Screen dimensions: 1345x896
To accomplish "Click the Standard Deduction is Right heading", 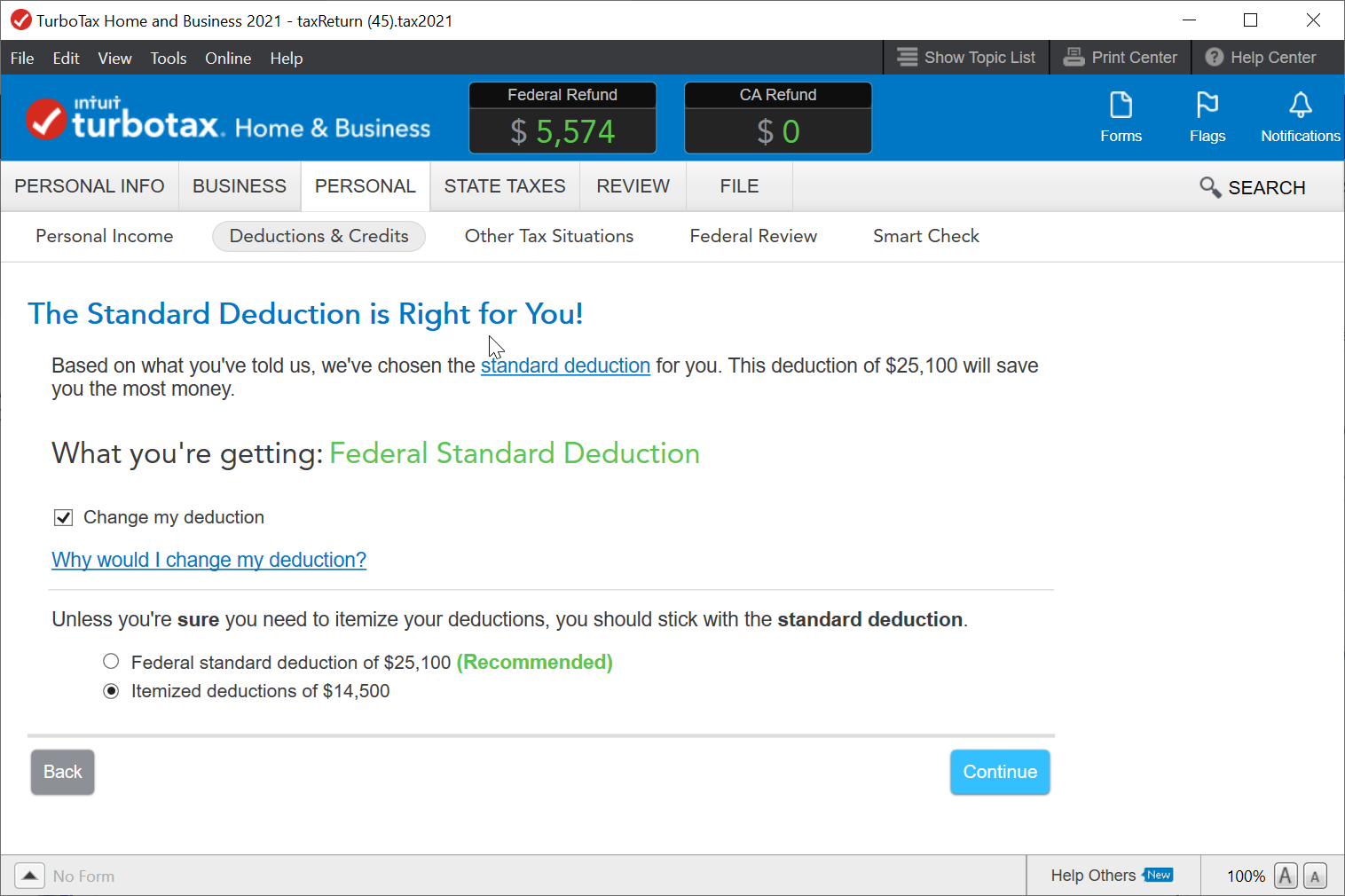I will click(x=305, y=314).
